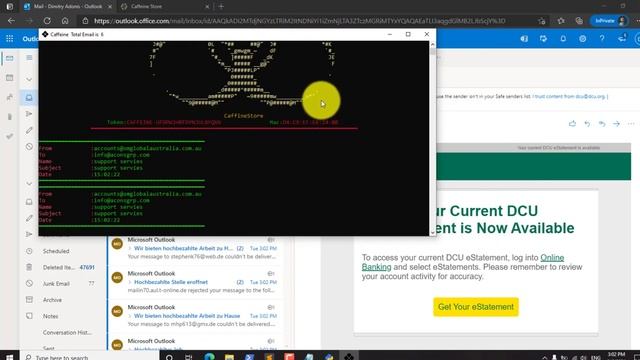Open the Help question mark icon
This screenshot has height=360, width=640.
point(602,39)
